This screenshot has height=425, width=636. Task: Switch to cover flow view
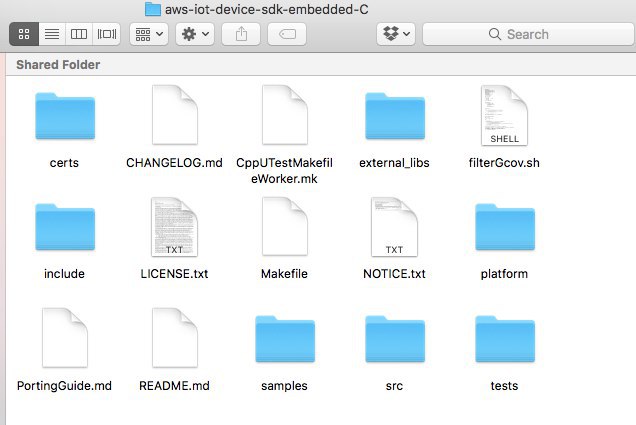[x=107, y=34]
